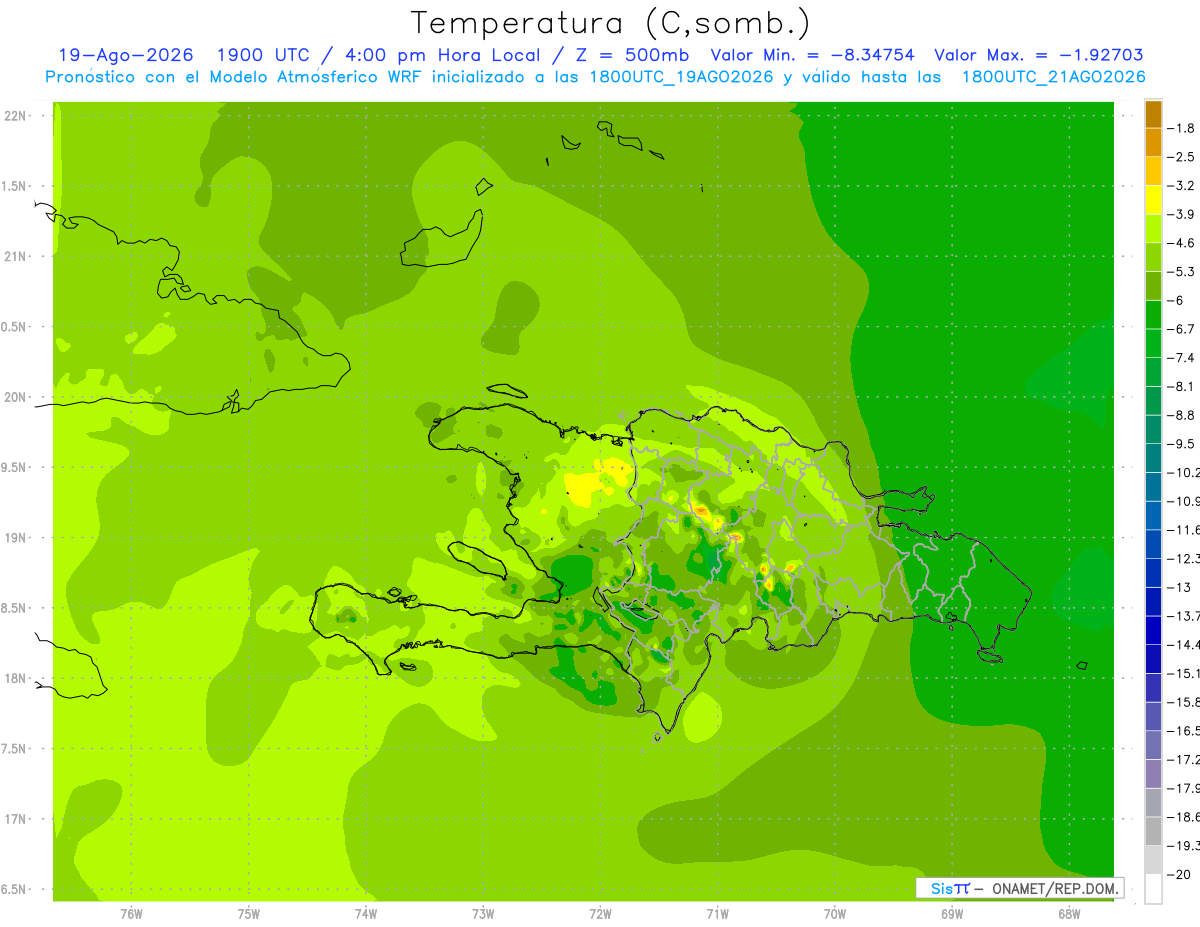Click the 'Valor Min. = -8.34754' text
Screen dimensions: 1200x927
(x=812, y=55)
